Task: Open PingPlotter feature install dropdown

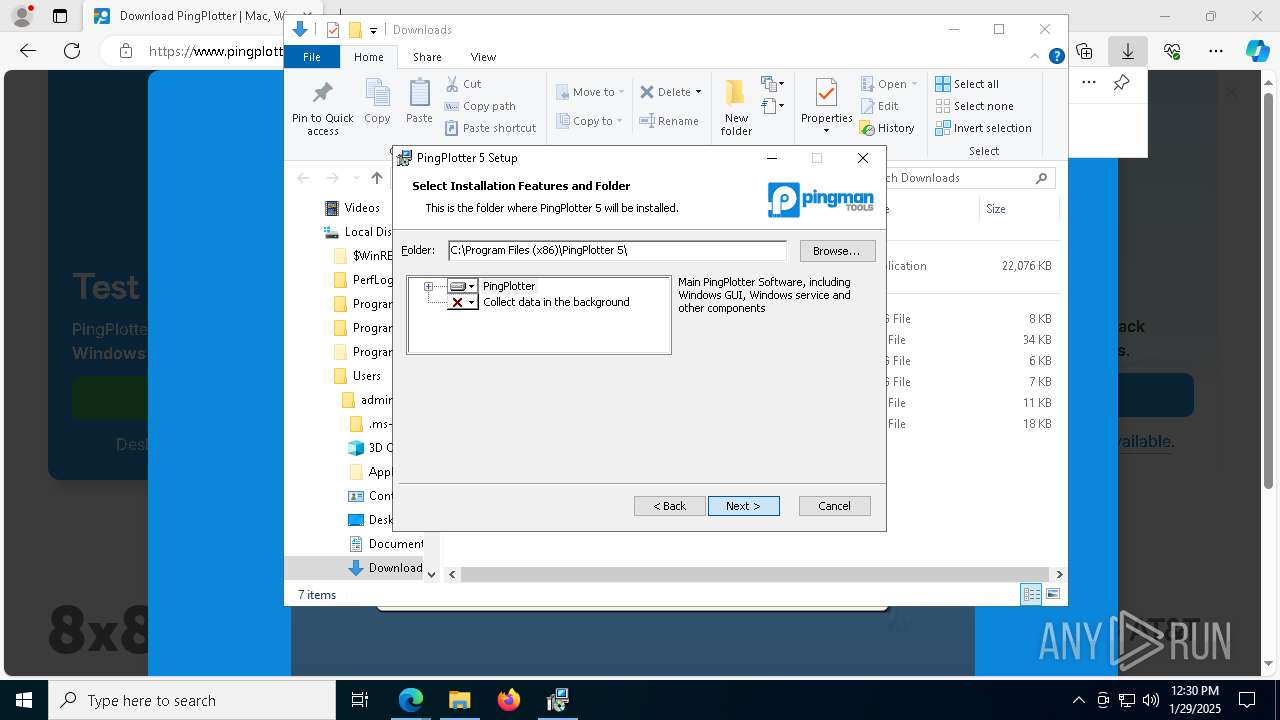Action: [462, 286]
